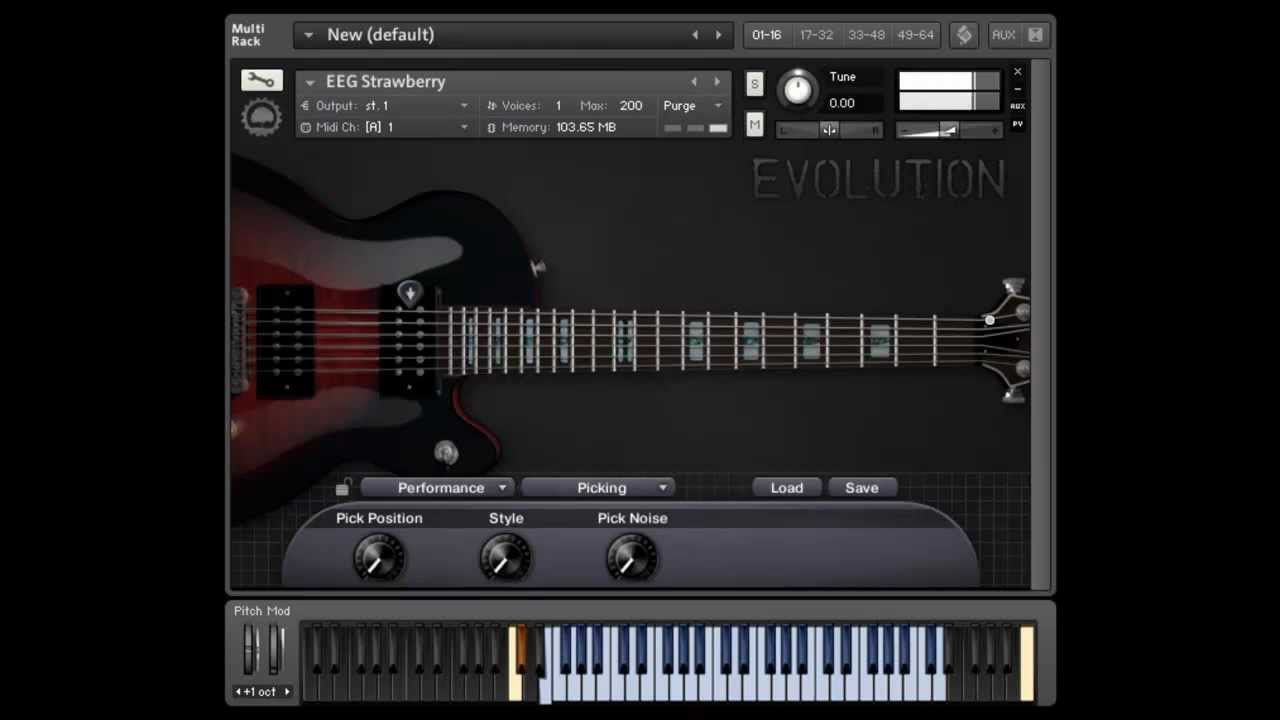
Task: Toggle the top-bar AUX button
Action: pyautogui.click(x=1003, y=35)
